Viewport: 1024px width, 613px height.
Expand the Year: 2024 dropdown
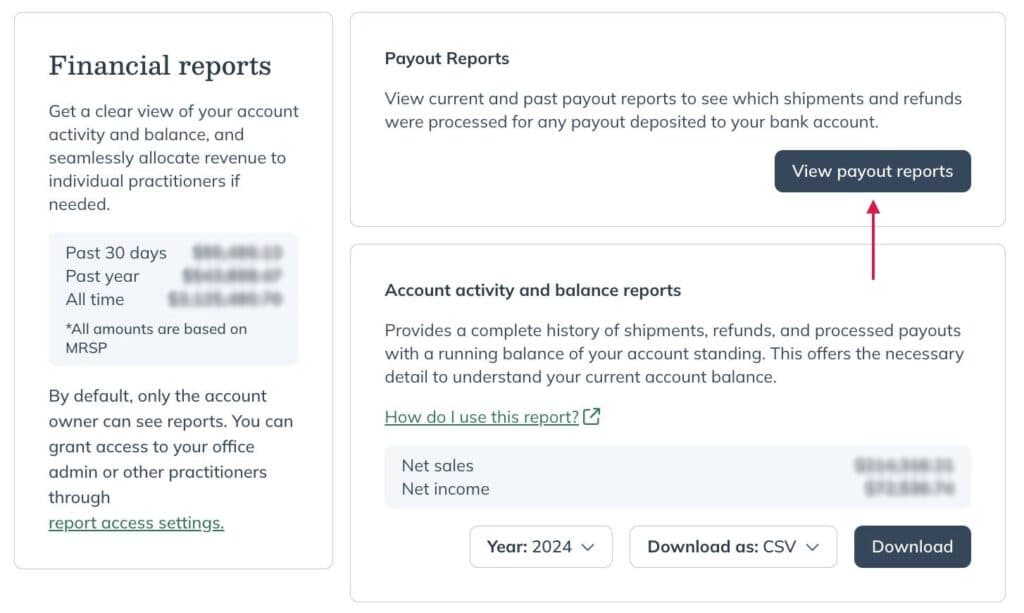pyautogui.click(x=541, y=546)
